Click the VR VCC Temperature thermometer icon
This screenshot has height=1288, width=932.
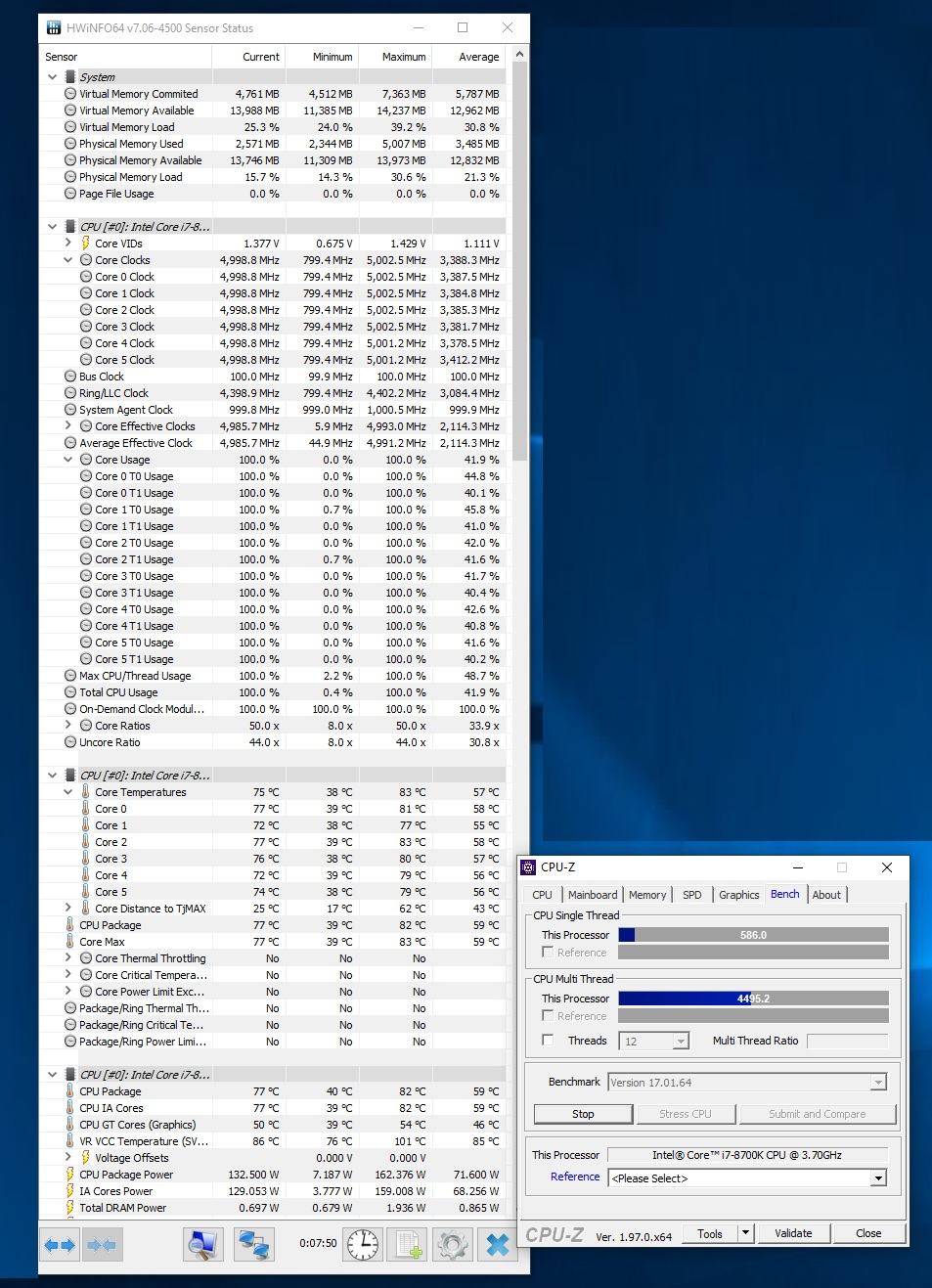[x=69, y=1141]
